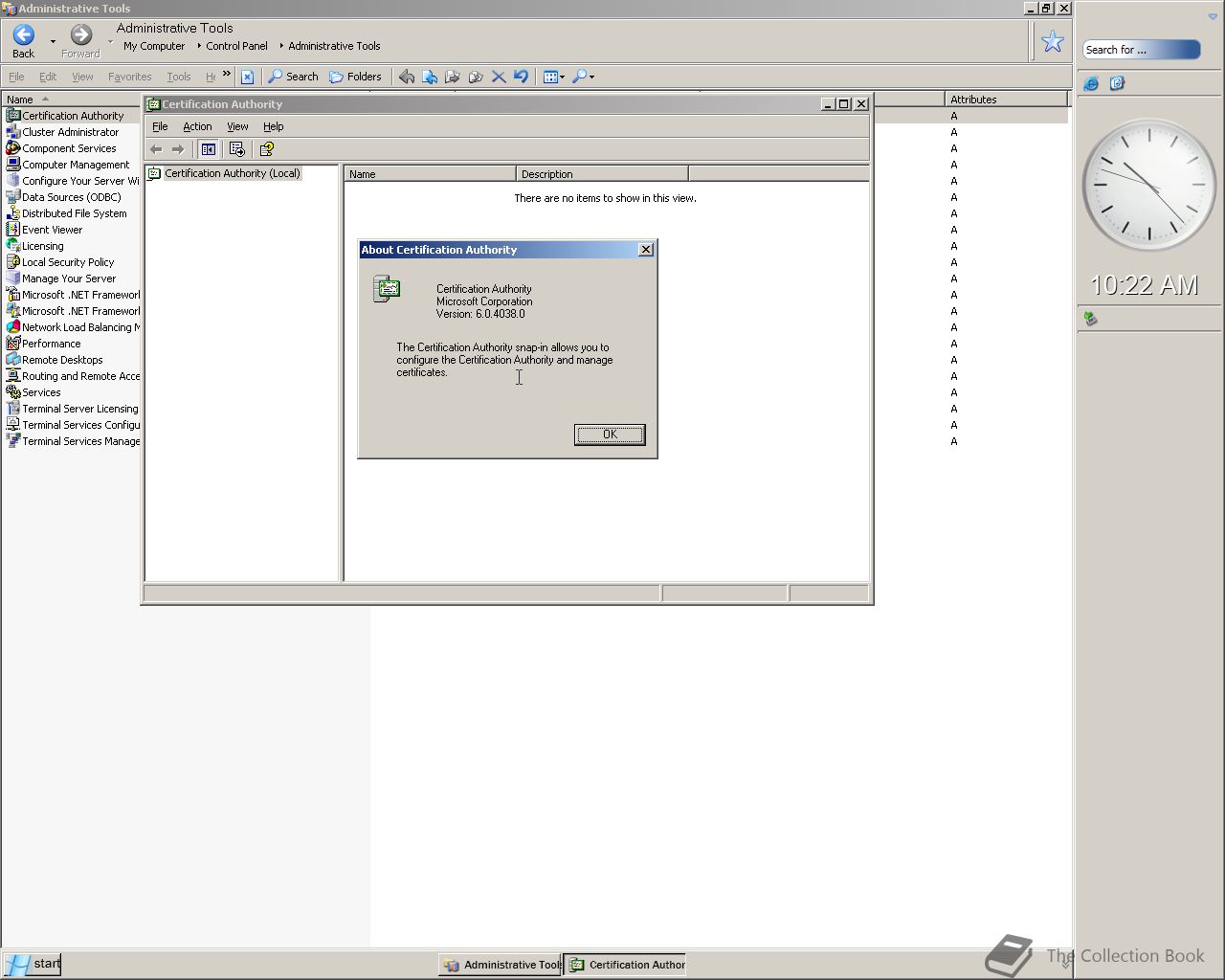Image resolution: width=1225 pixels, height=980 pixels.
Task: Open the Action menu in Certification Authority
Action: pyautogui.click(x=197, y=126)
